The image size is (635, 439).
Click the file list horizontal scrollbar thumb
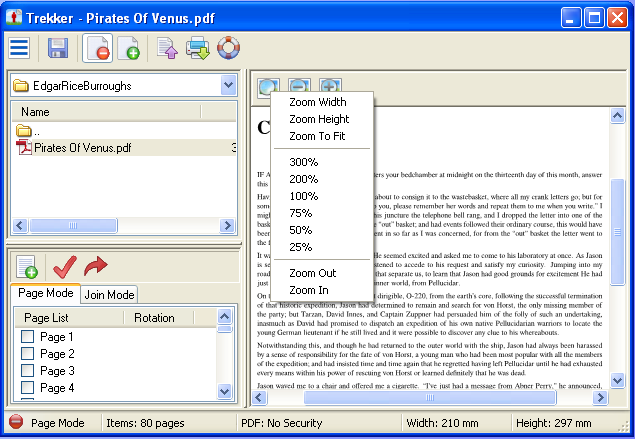click(73, 225)
